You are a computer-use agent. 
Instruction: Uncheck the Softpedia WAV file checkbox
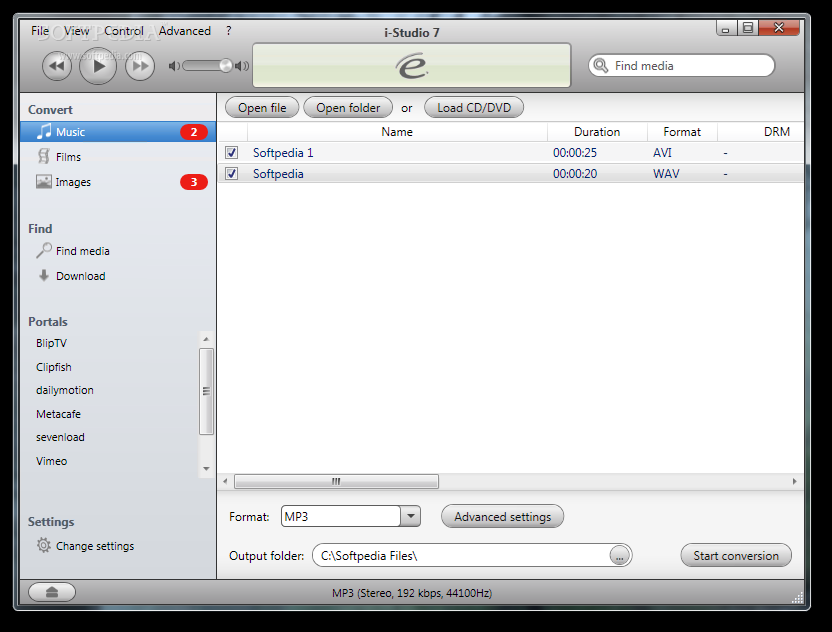(x=232, y=174)
